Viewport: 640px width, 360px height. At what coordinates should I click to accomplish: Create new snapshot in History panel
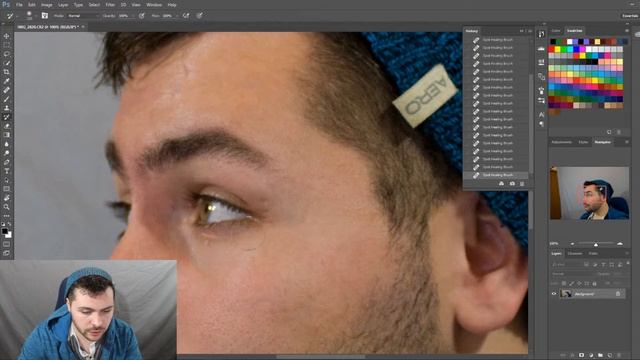tap(512, 184)
